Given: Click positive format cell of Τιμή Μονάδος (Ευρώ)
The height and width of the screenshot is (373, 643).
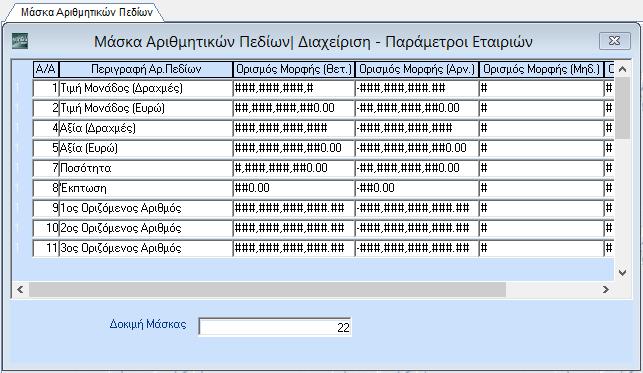Looking at the screenshot, I should click(x=294, y=108).
